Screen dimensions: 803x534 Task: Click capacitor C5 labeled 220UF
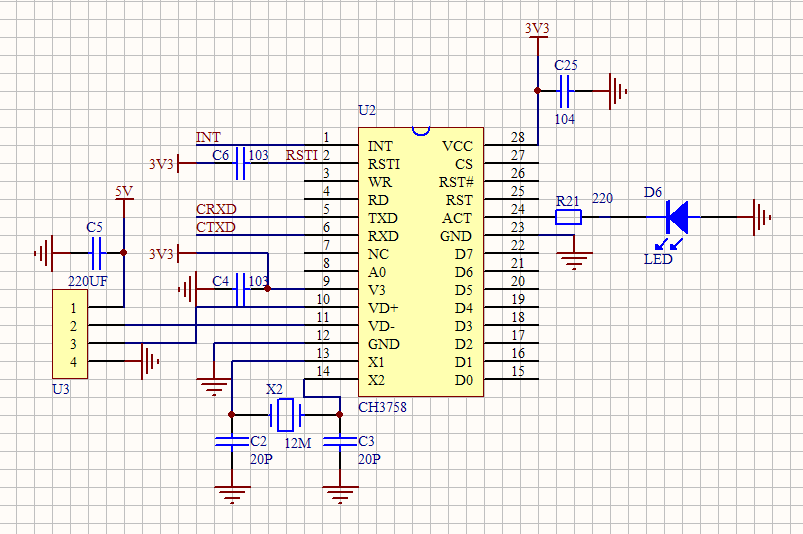(97, 252)
